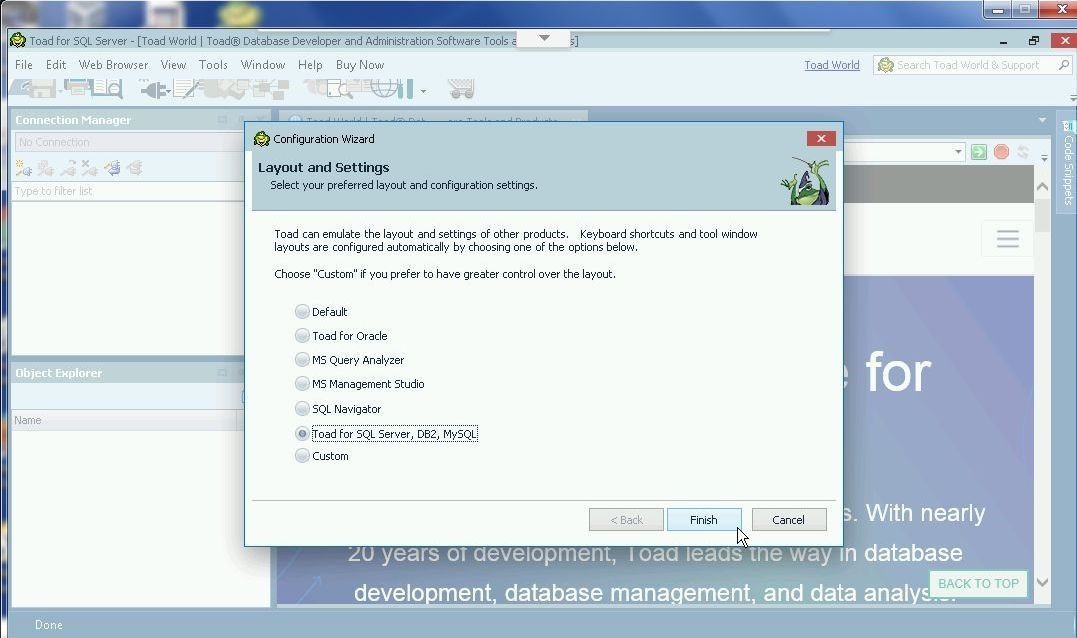
Task: Open the editor icon with notepad and pencil
Action: tap(185, 89)
